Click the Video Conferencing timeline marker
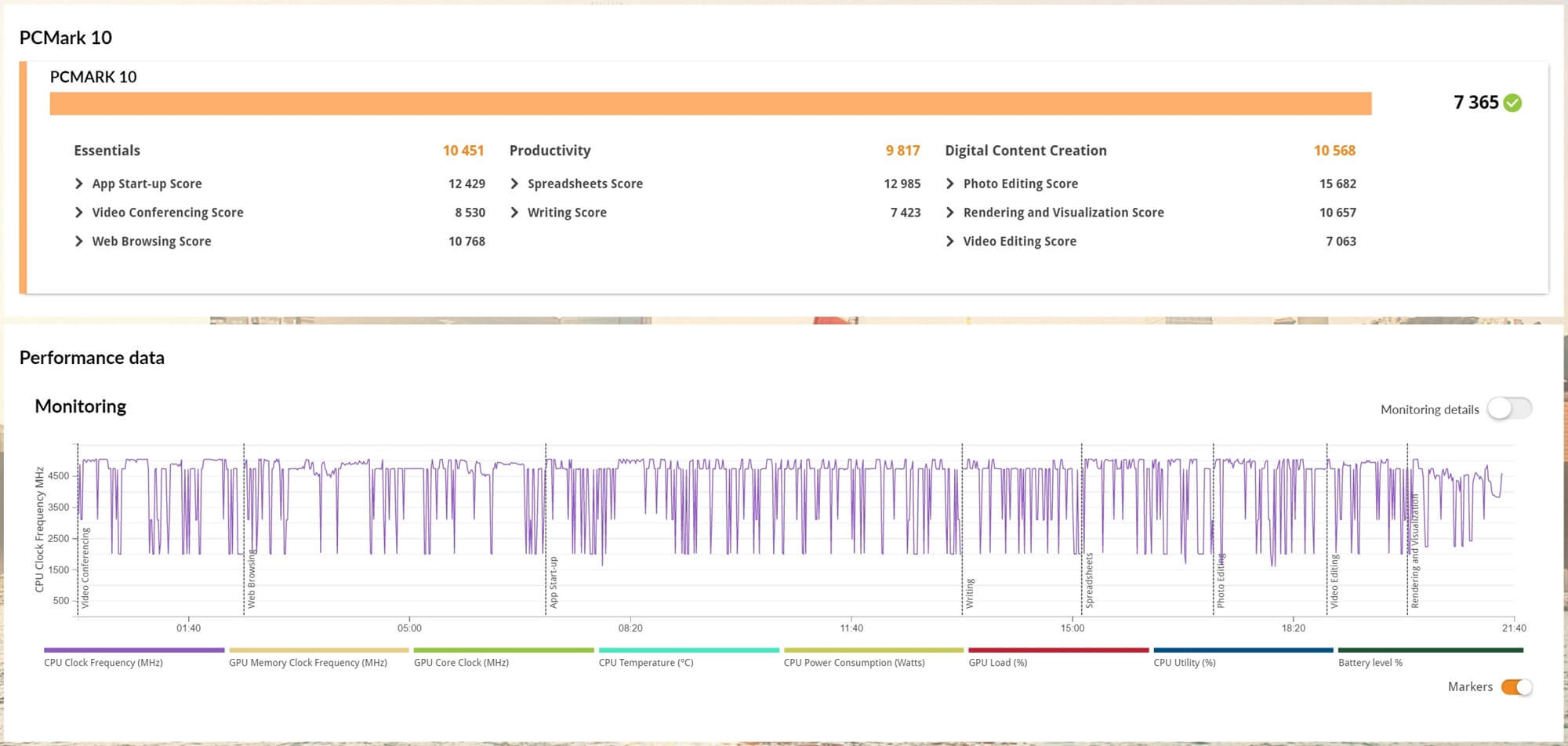1568x746 pixels. coord(85,568)
